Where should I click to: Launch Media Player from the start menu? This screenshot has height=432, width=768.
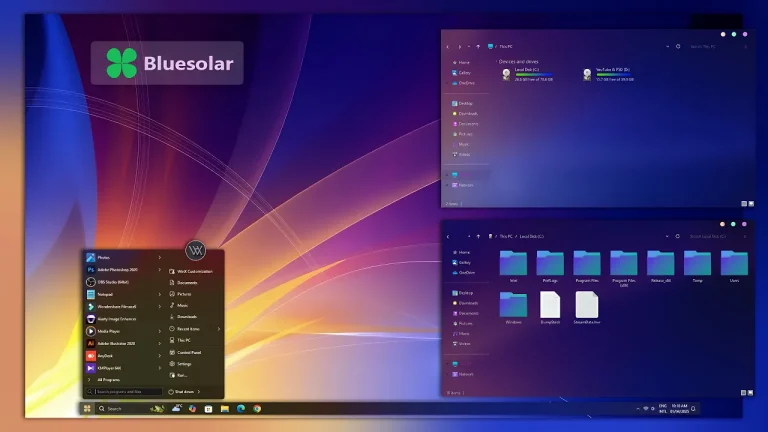coord(121,331)
